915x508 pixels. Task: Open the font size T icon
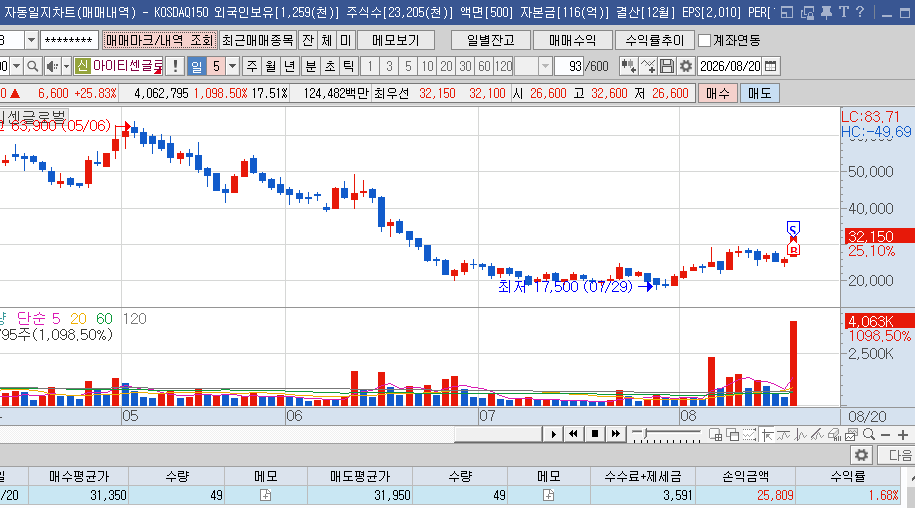tap(844, 12)
